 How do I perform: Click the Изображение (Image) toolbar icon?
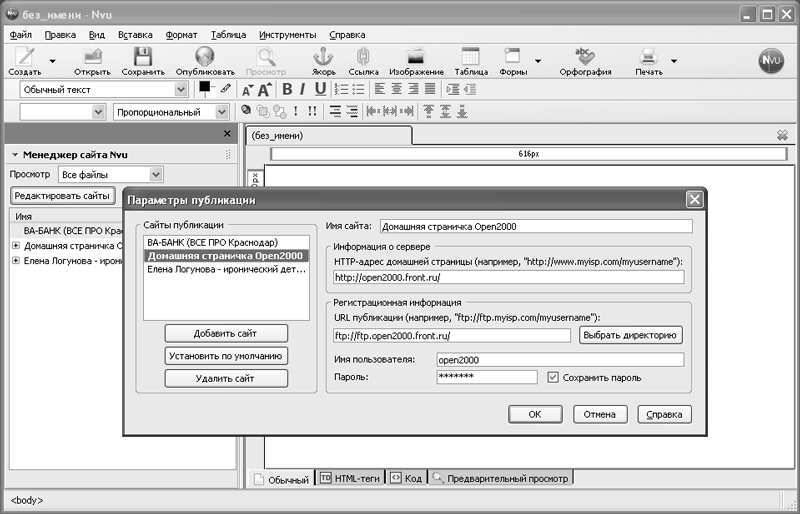[416, 57]
